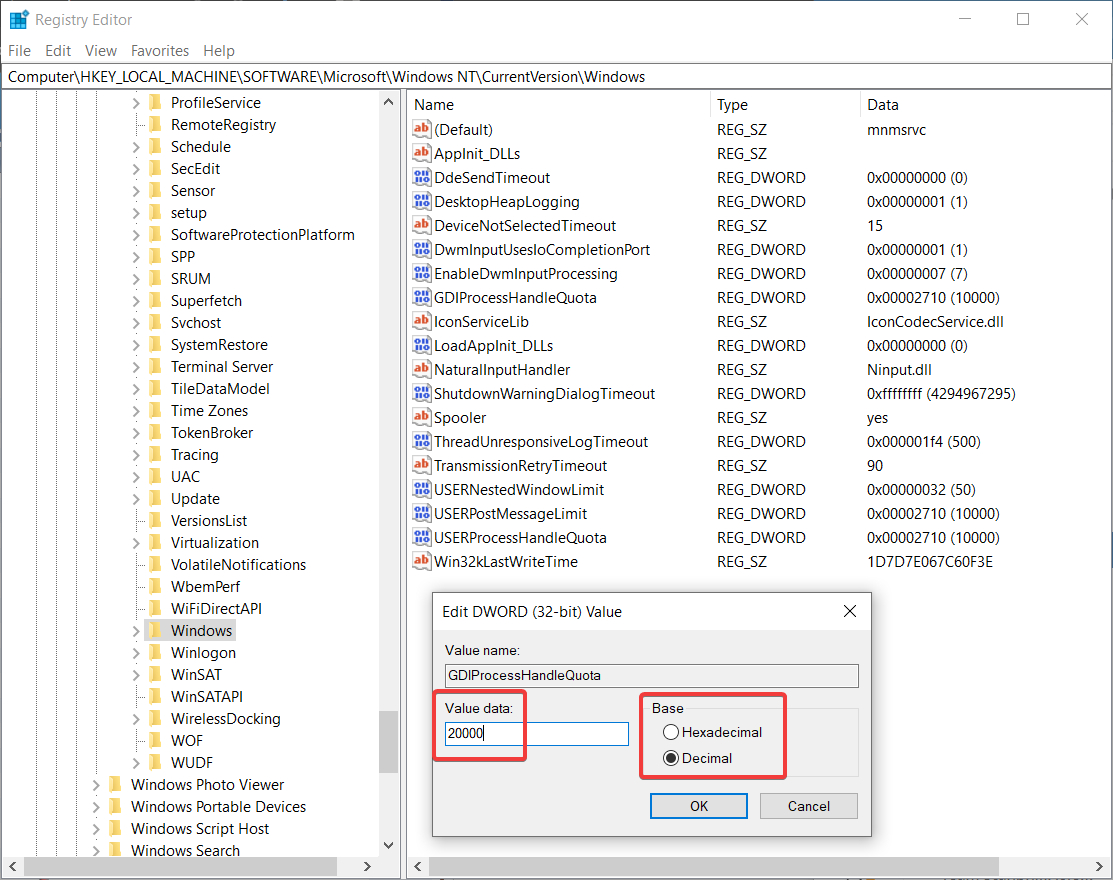Viewport: 1113px width, 880px height.
Task: Close the Edit DWORD dialog with X
Action: pyautogui.click(x=850, y=611)
